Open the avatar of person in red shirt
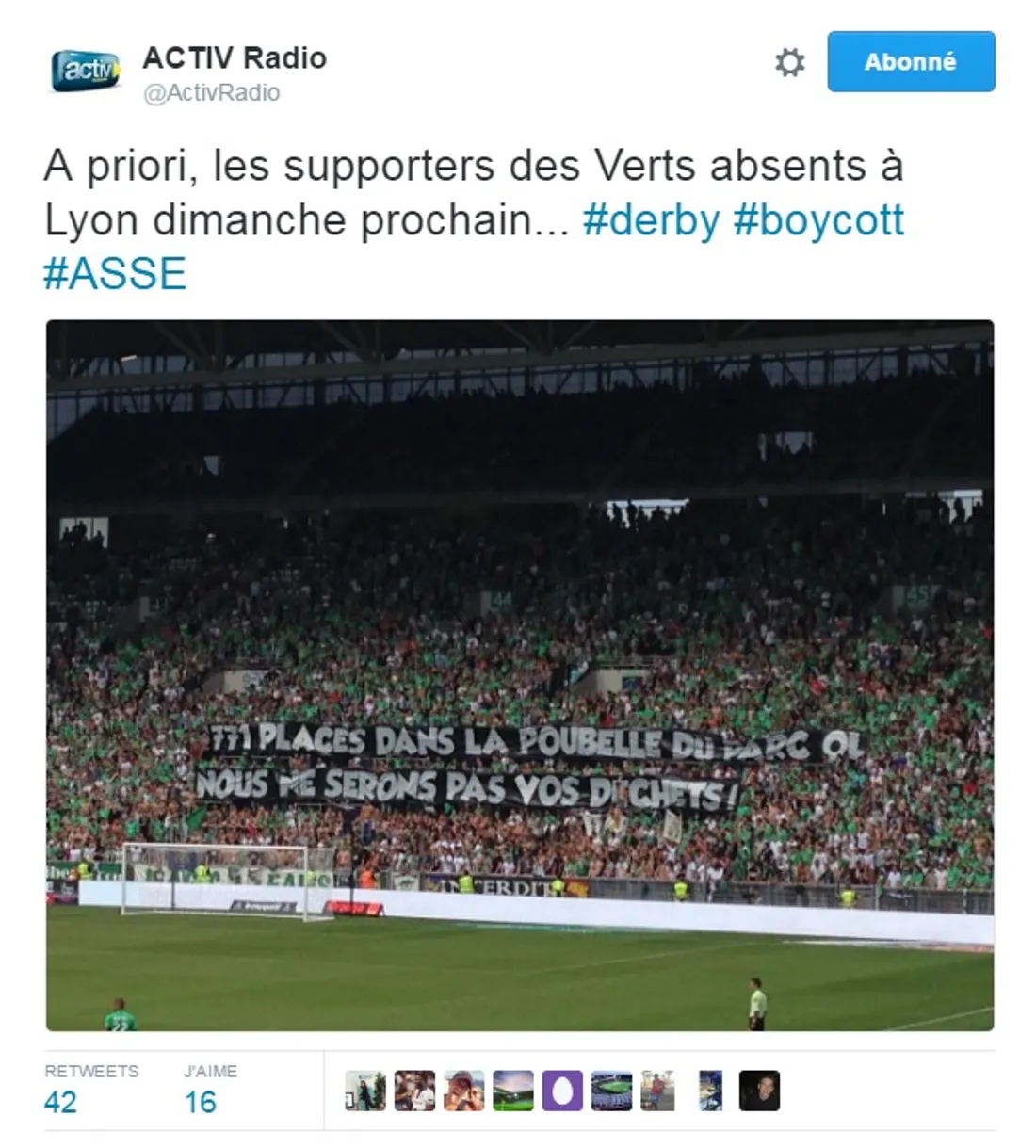 pyautogui.click(x=658, y=1091)
